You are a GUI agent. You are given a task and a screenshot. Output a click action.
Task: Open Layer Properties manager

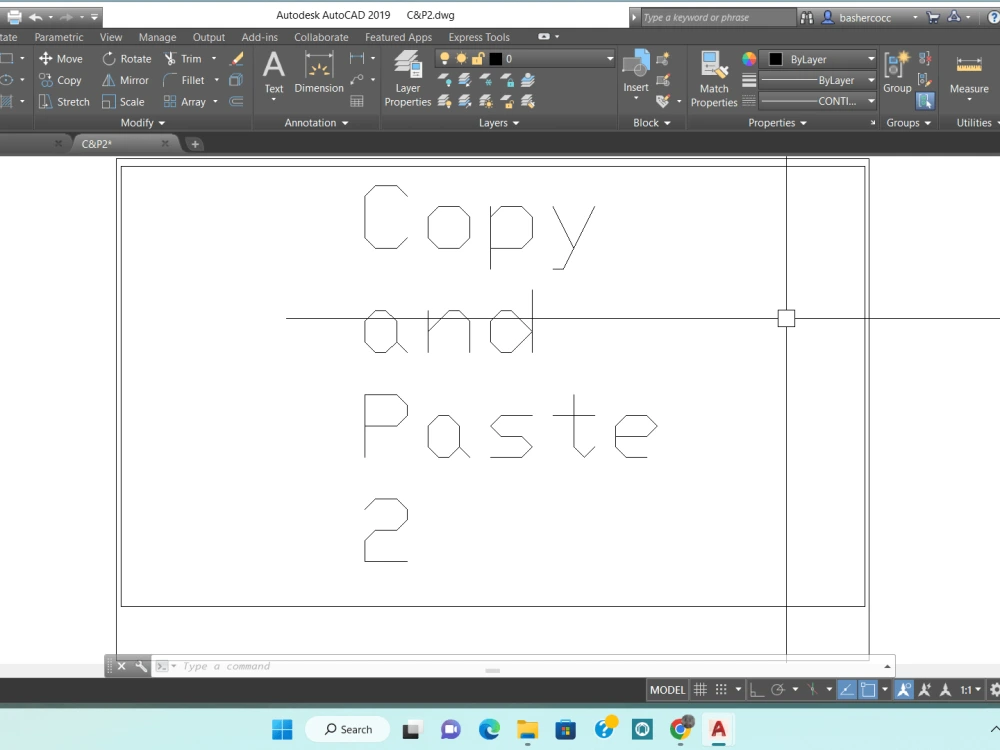point(408,79)
